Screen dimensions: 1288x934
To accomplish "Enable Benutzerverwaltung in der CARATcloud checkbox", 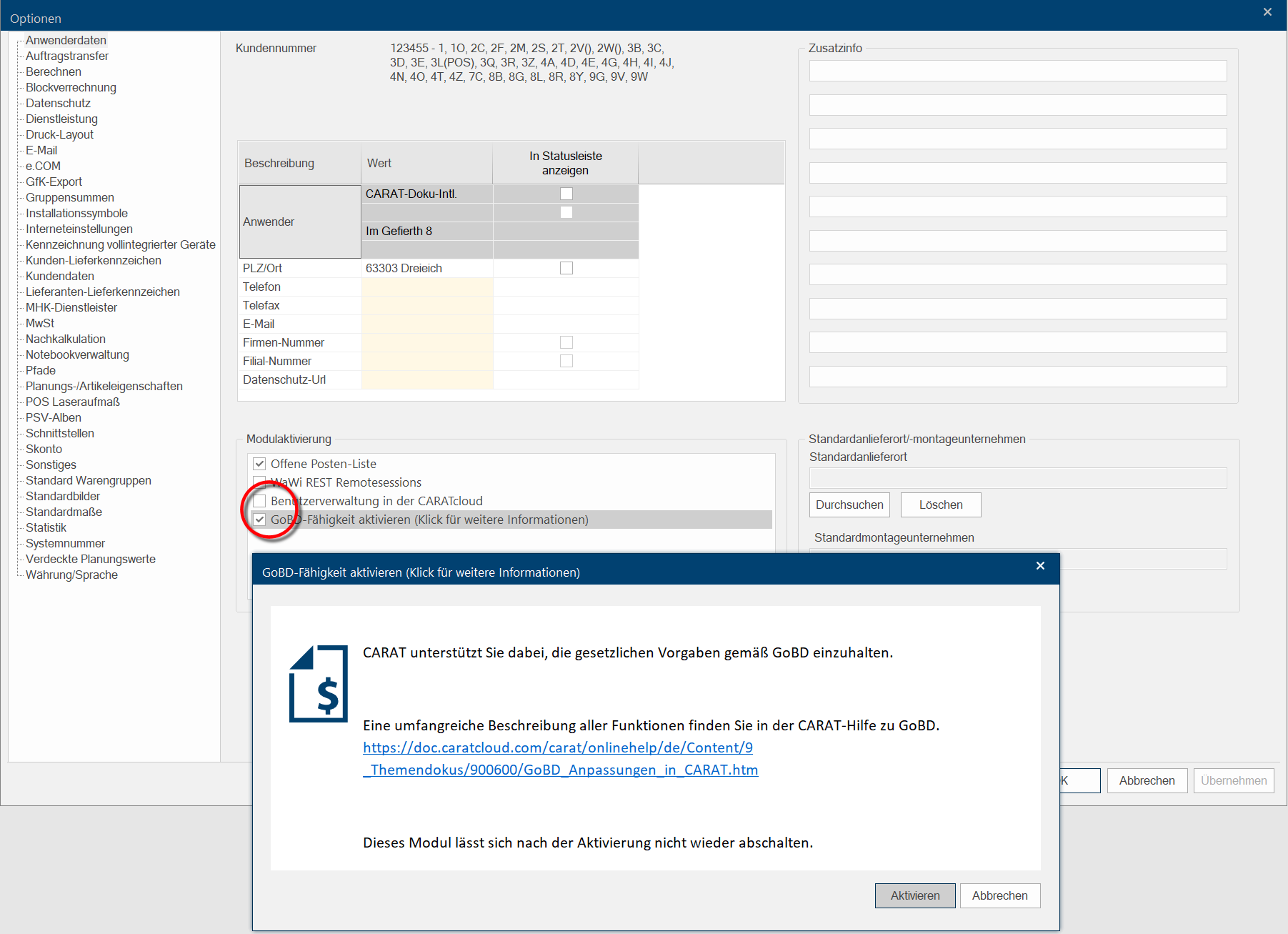I will tap(259, 501).
